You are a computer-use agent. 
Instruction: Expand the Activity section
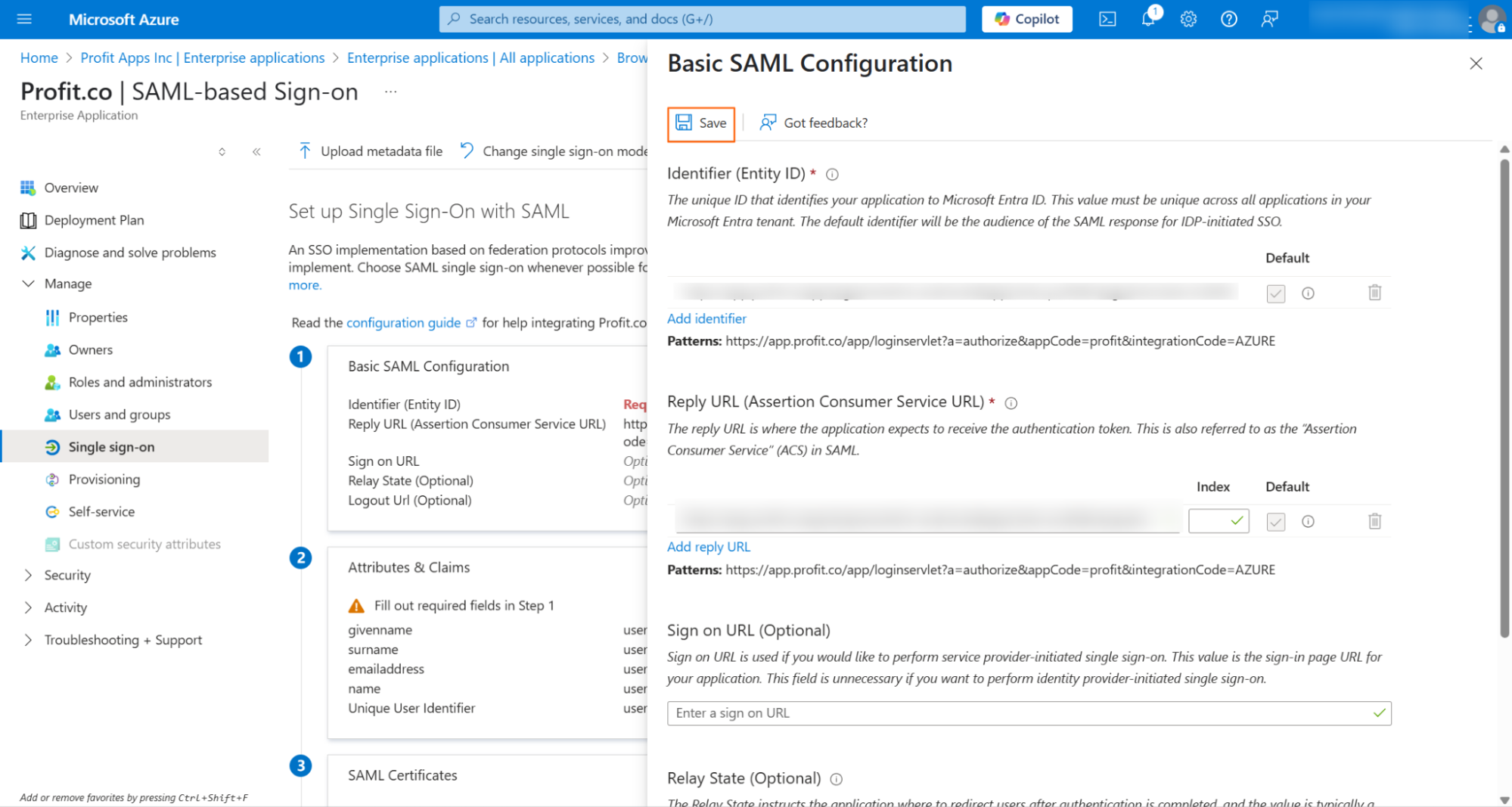28,608
